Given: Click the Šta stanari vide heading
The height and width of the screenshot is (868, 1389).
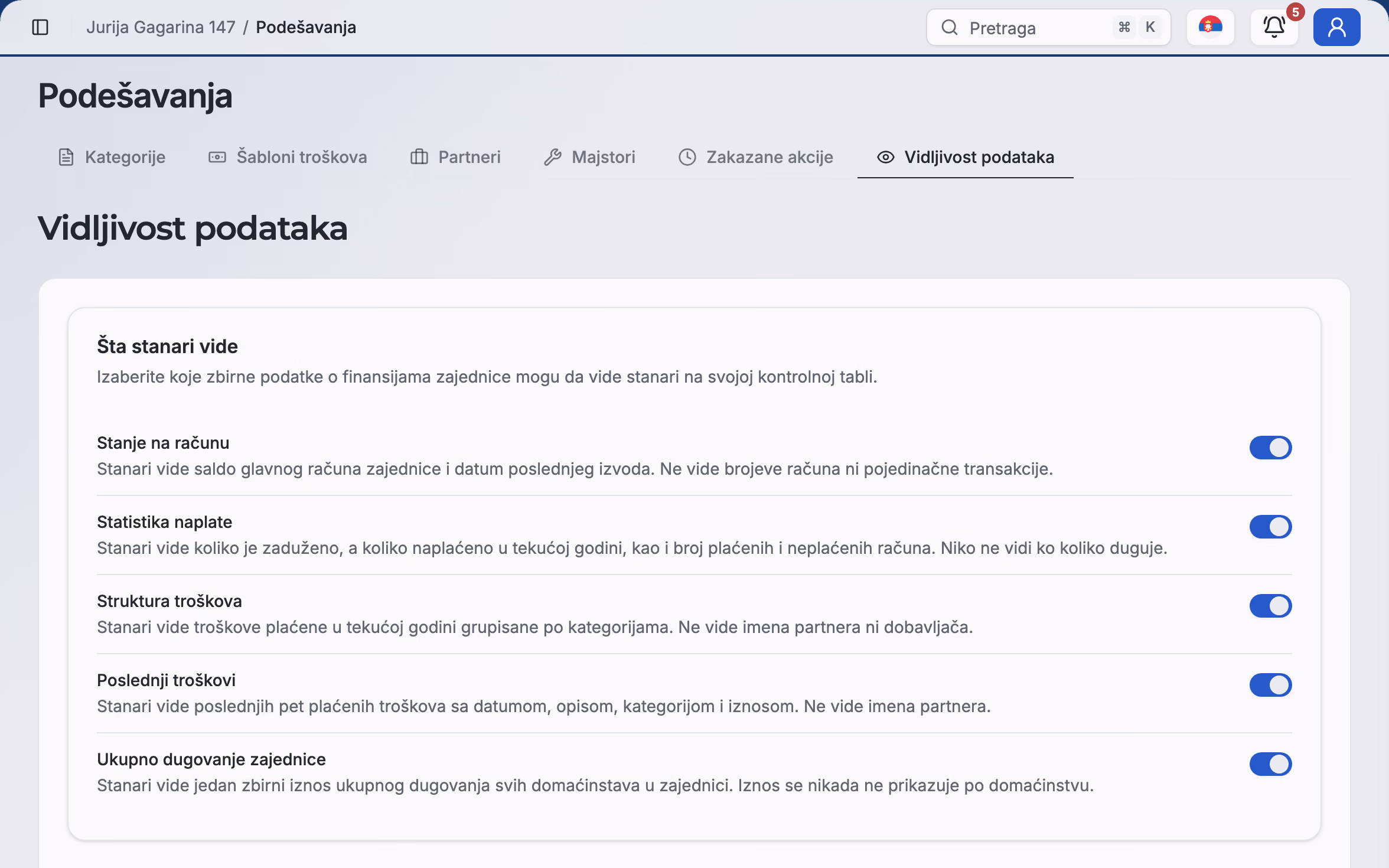Looking at the screenshot, I should 168,347.
